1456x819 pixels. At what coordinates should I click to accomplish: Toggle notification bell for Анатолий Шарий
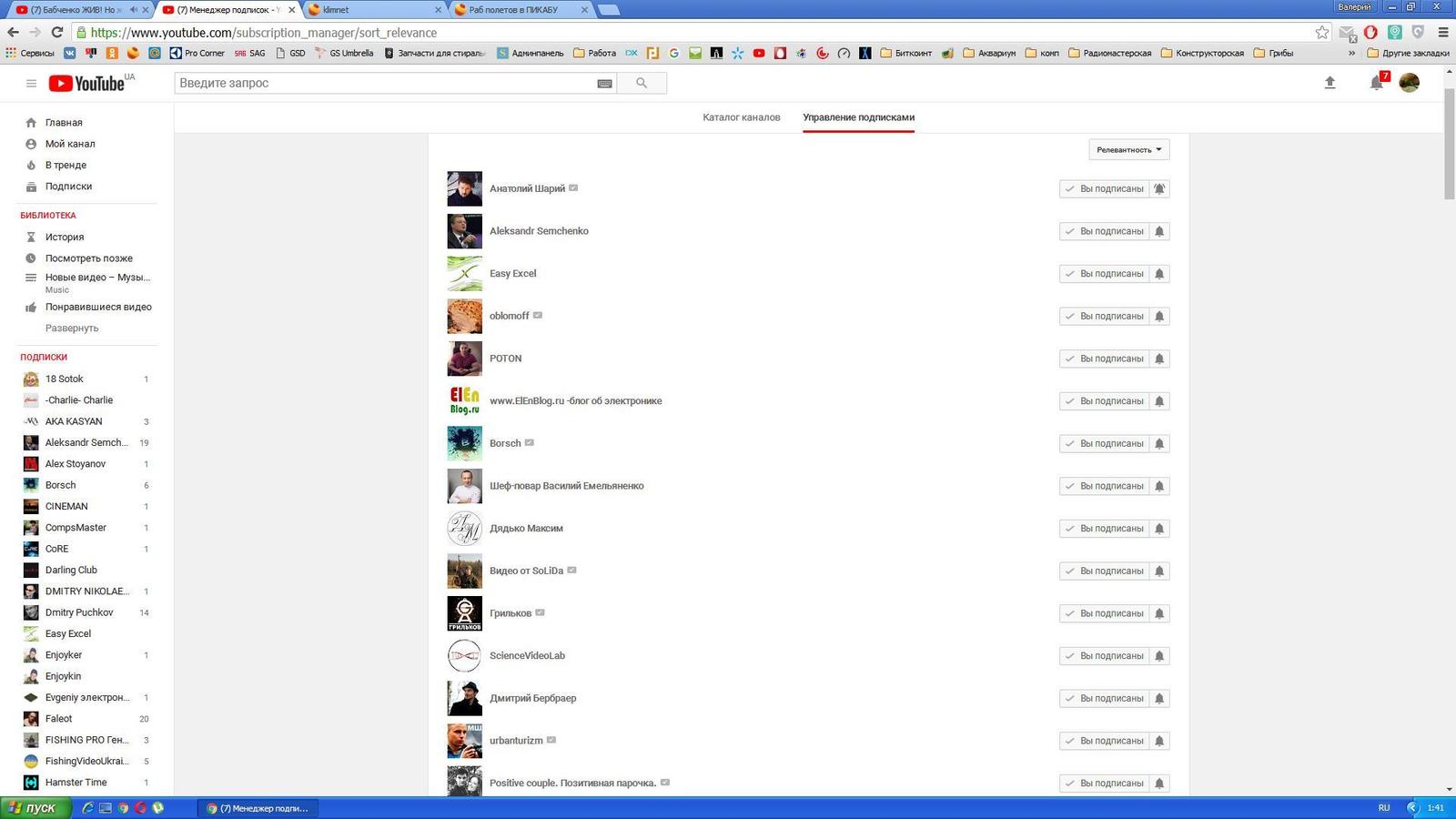1159,188
